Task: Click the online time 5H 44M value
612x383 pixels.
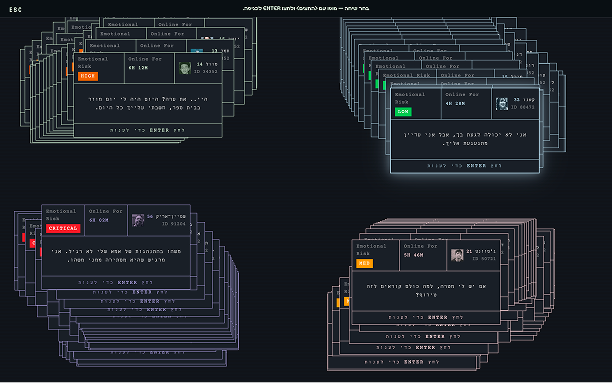Action: 413,255
